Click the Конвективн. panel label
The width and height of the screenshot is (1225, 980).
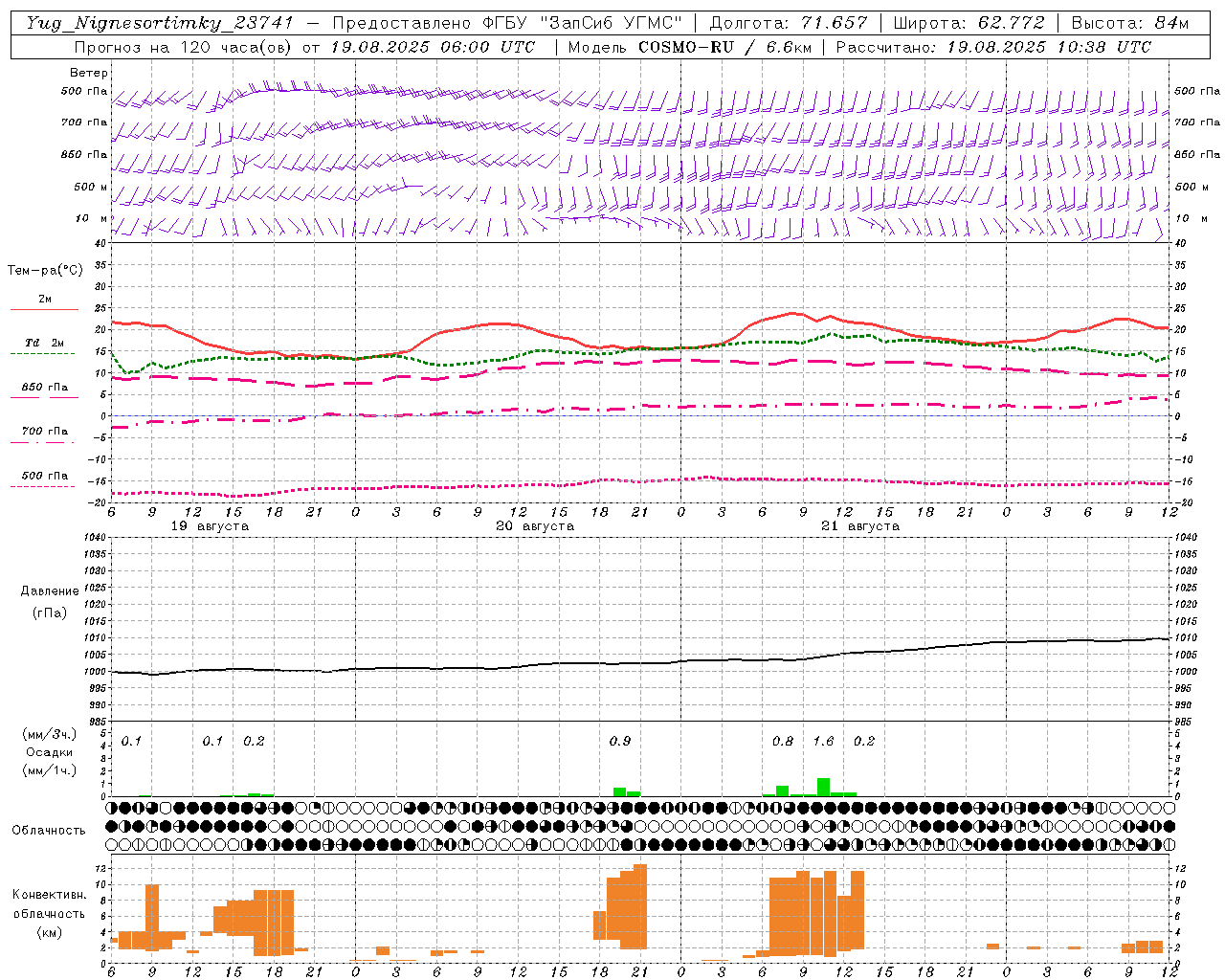click(x=49, y=895)
